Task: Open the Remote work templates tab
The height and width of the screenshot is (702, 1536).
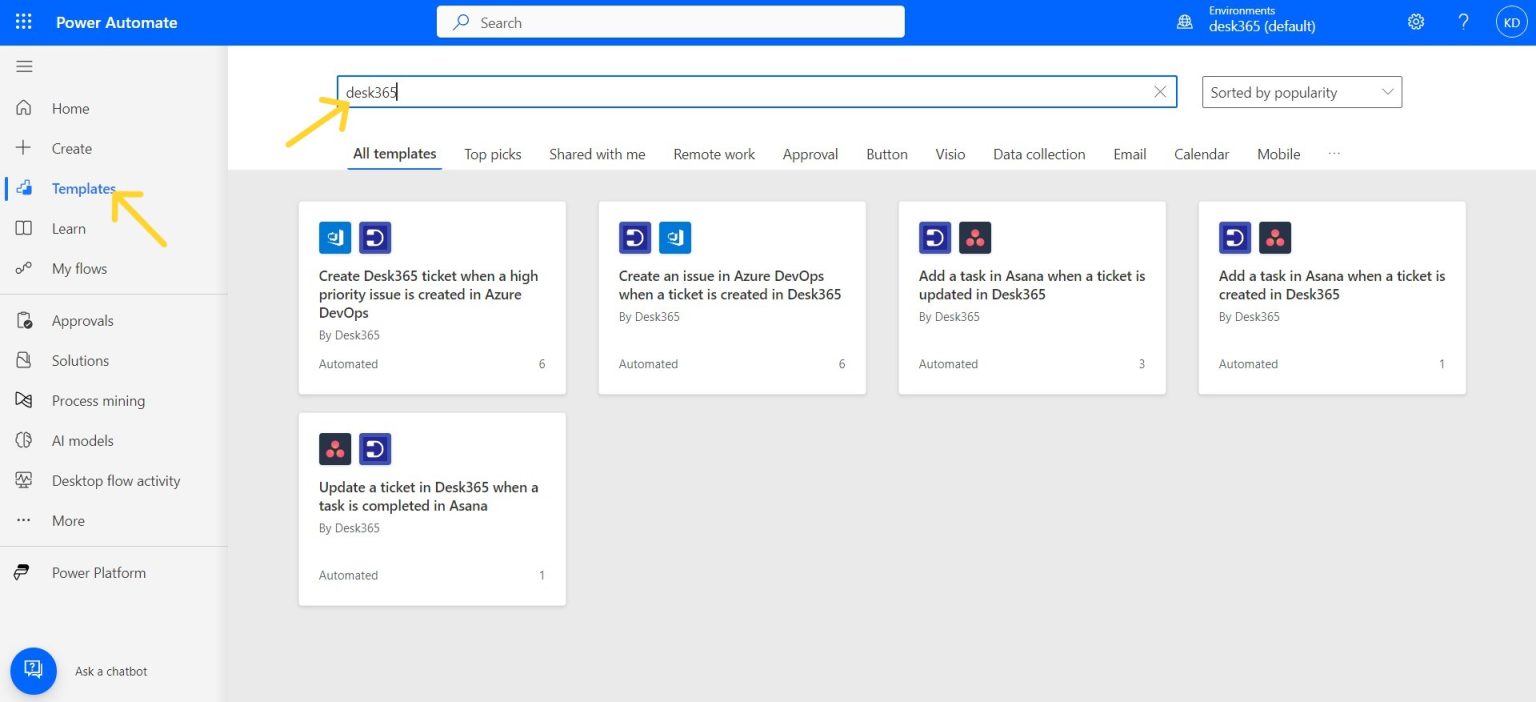Action: point(713,154)
